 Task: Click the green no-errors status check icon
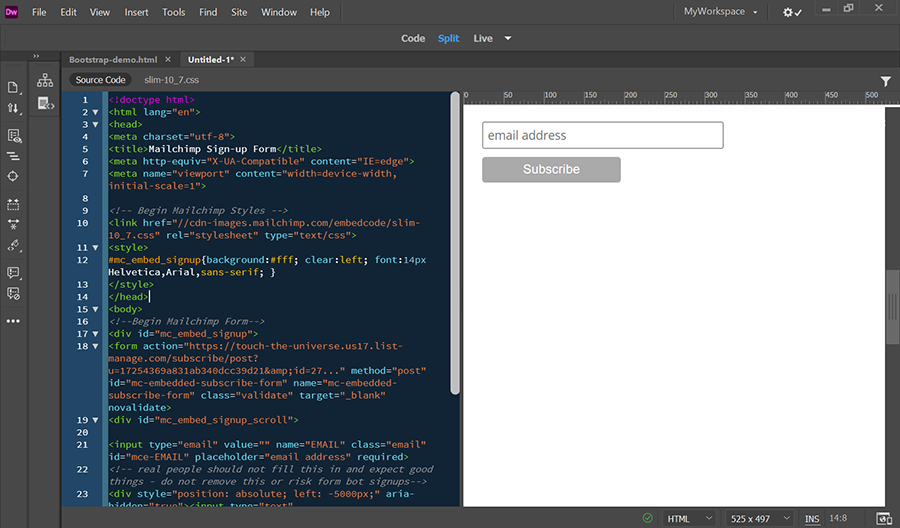point(647,518)
